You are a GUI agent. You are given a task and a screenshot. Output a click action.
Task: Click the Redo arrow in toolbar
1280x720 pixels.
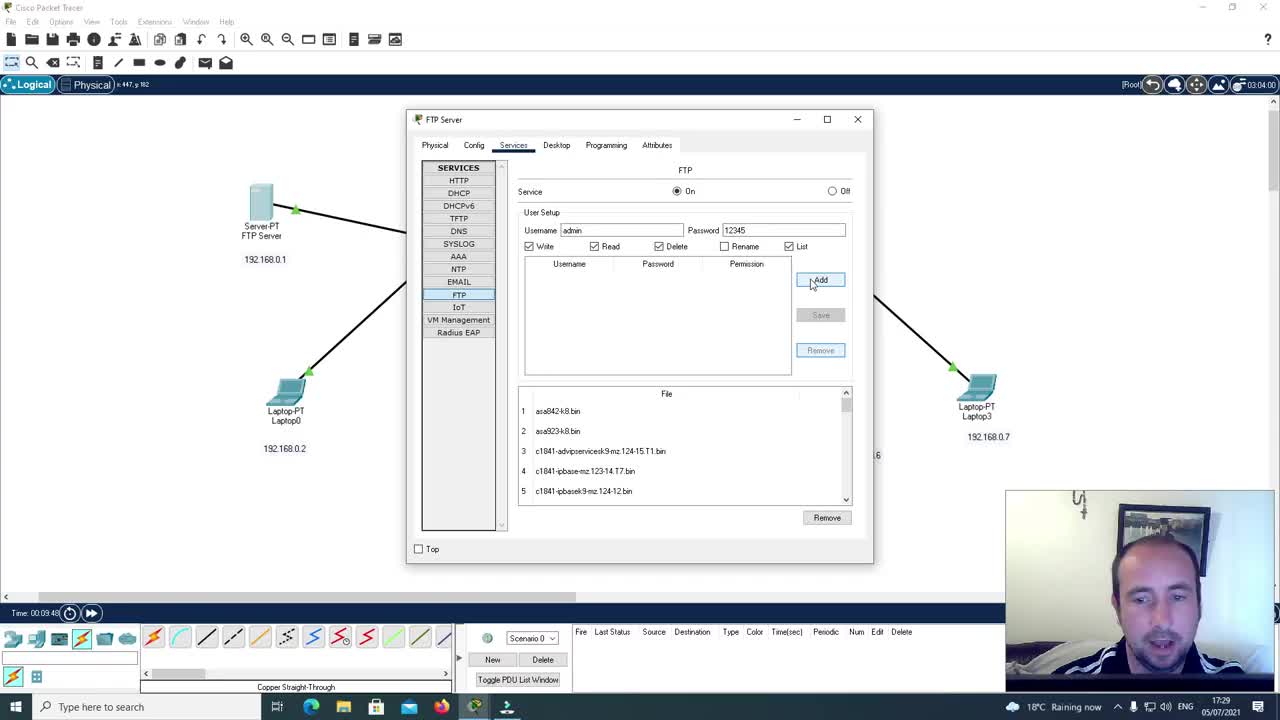(x=222, y=39)
